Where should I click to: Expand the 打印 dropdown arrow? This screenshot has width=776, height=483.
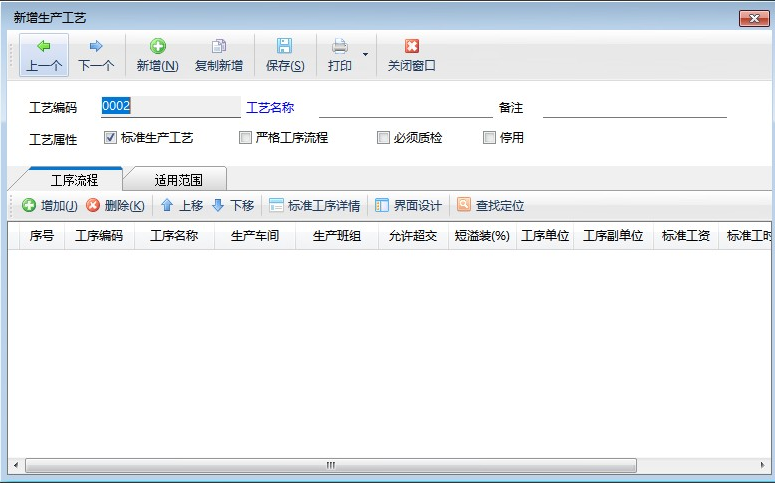coord(365,54)
